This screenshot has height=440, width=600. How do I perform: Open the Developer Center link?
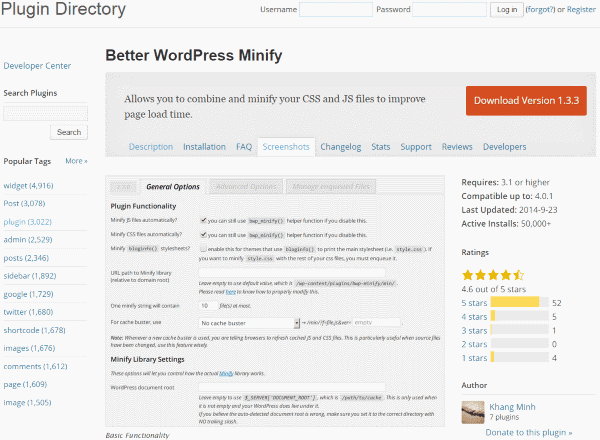37,66
